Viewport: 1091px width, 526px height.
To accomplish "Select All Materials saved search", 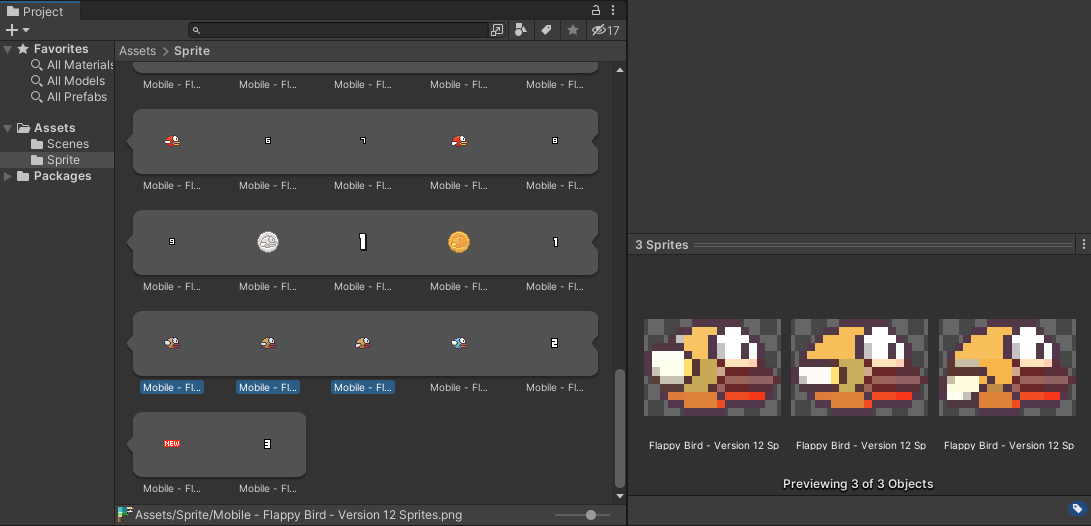I will (73, 65).
